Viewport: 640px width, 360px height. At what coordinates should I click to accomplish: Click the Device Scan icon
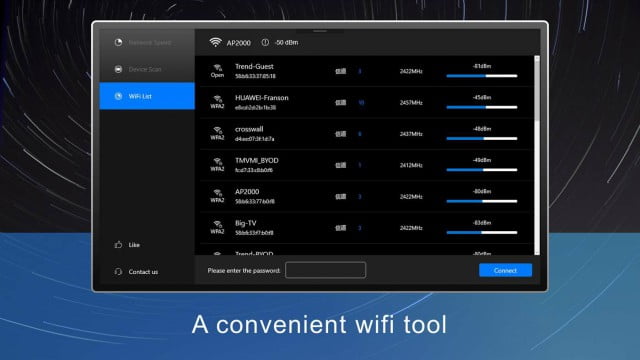(118, 69)
